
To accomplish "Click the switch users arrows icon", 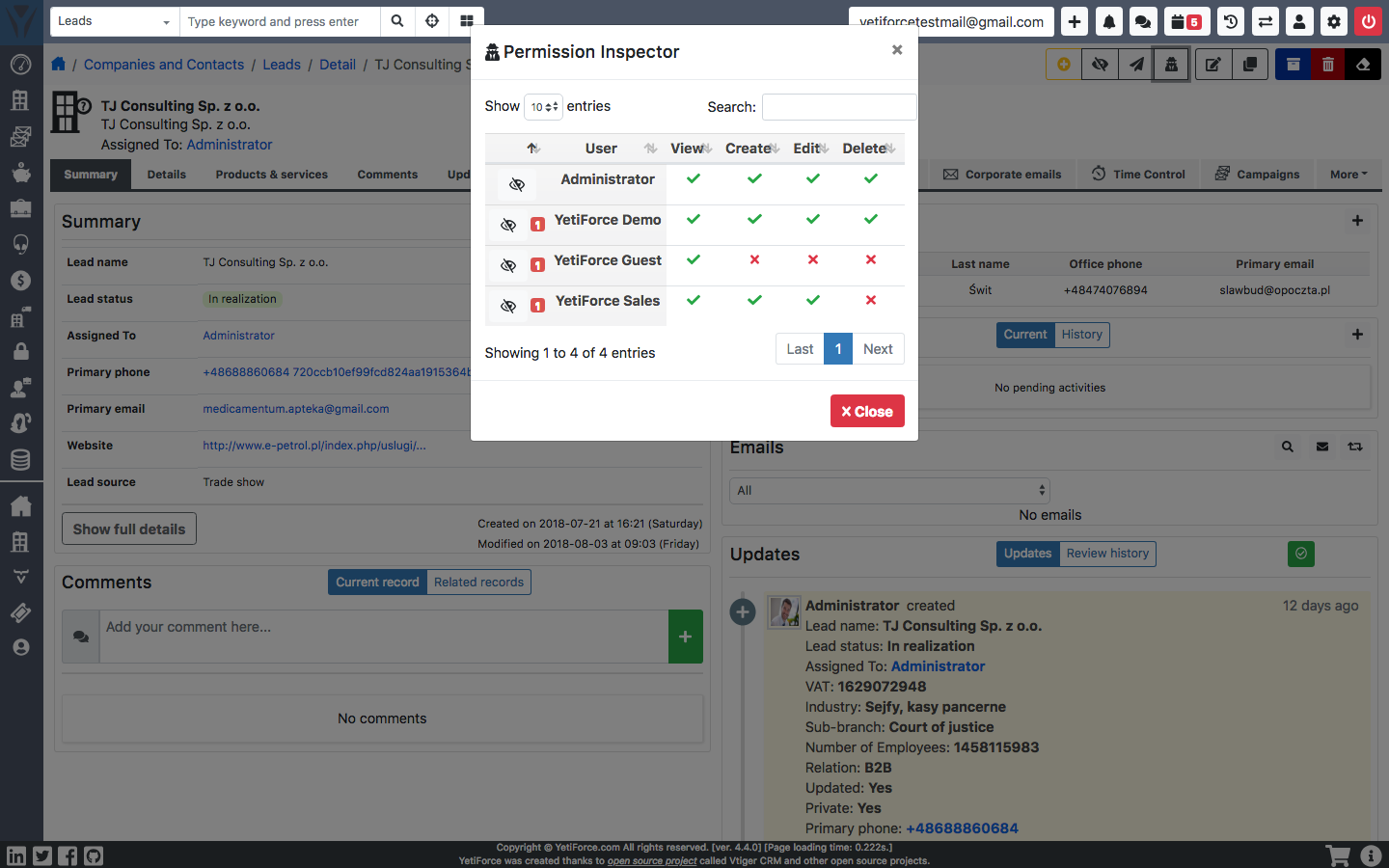I will point(1266,21).
